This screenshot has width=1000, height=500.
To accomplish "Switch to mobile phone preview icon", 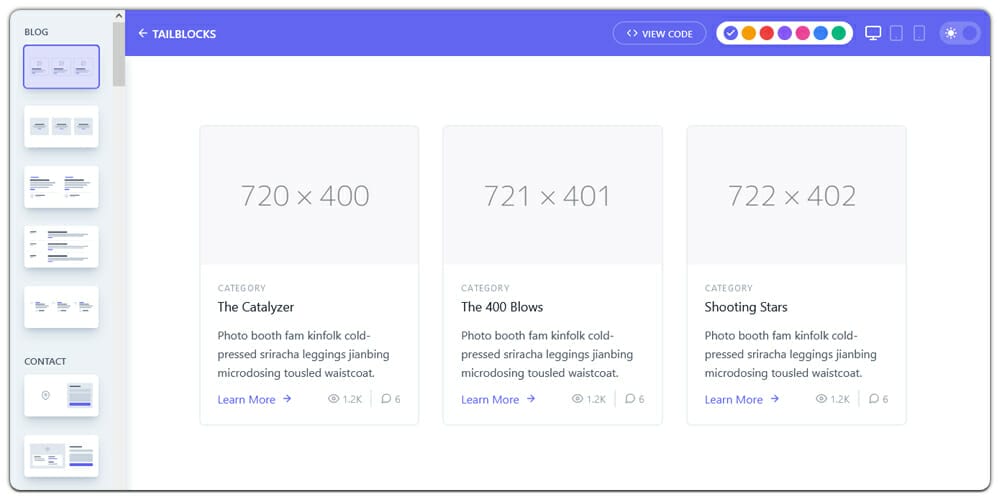I will [x=919, y=33].
